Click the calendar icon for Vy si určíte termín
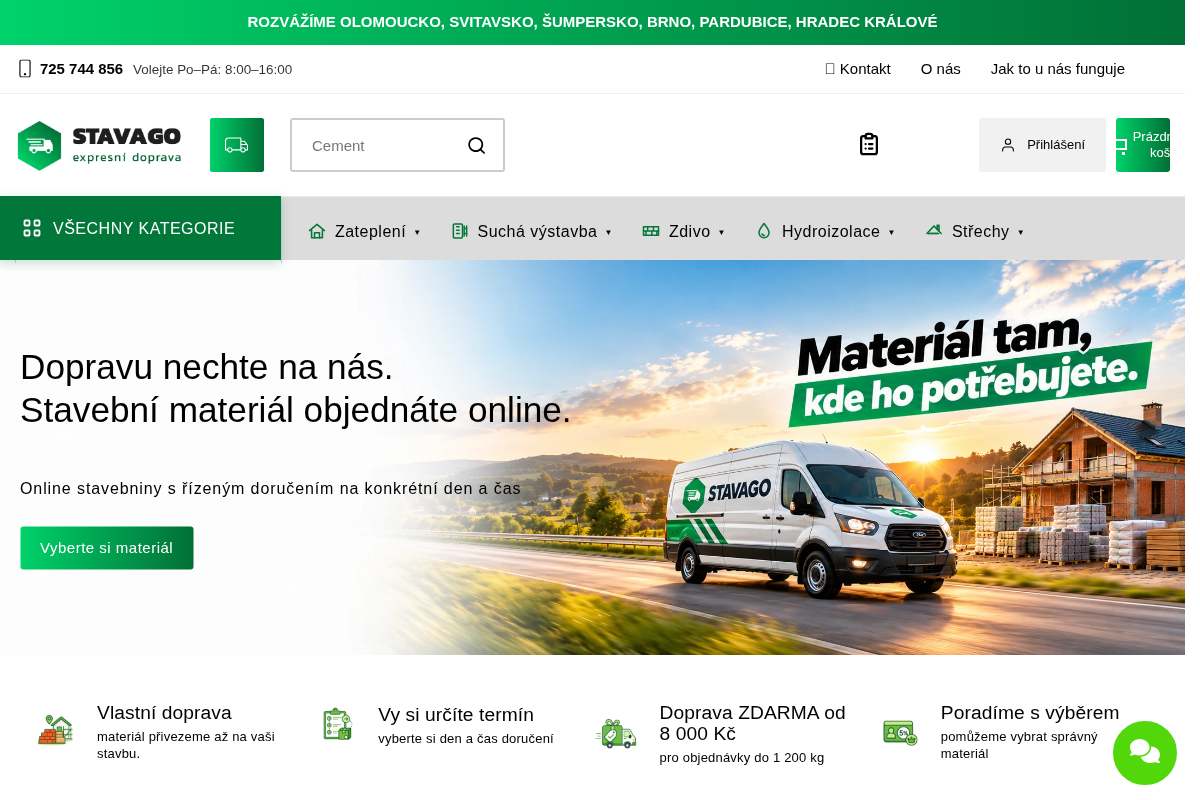1200x800 pixels. click(337, 724)
